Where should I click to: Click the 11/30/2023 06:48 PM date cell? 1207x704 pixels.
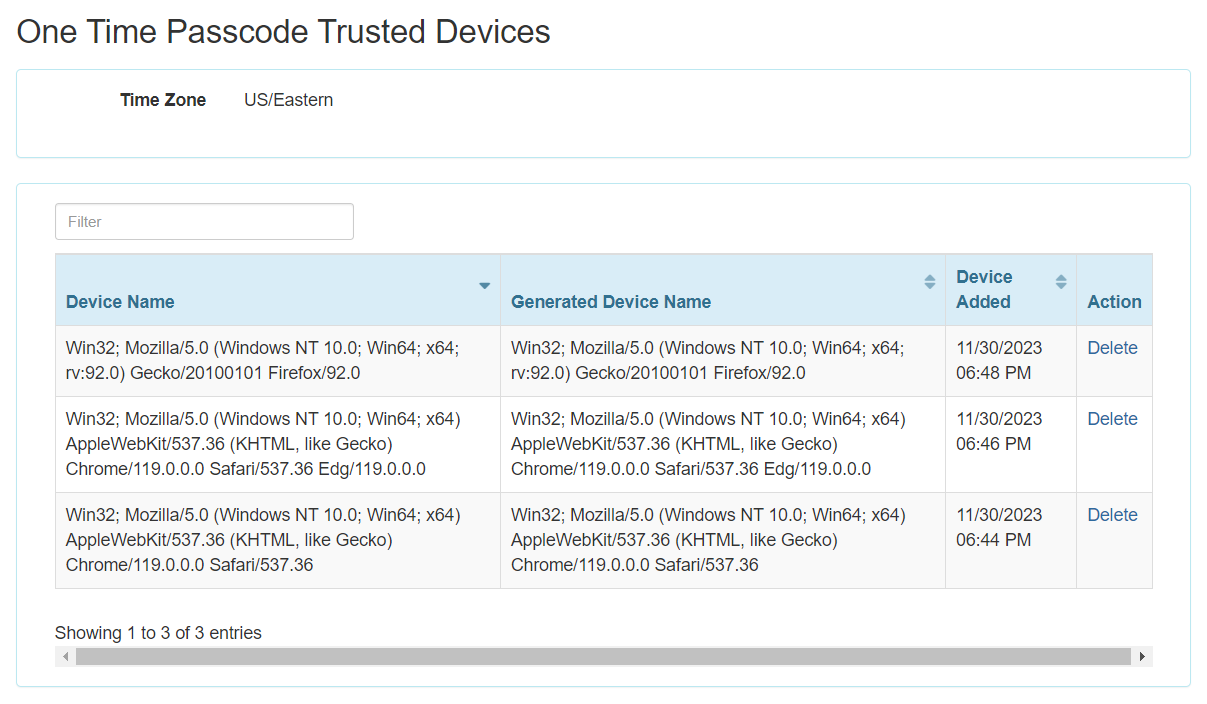click(x=1011, y=361)
